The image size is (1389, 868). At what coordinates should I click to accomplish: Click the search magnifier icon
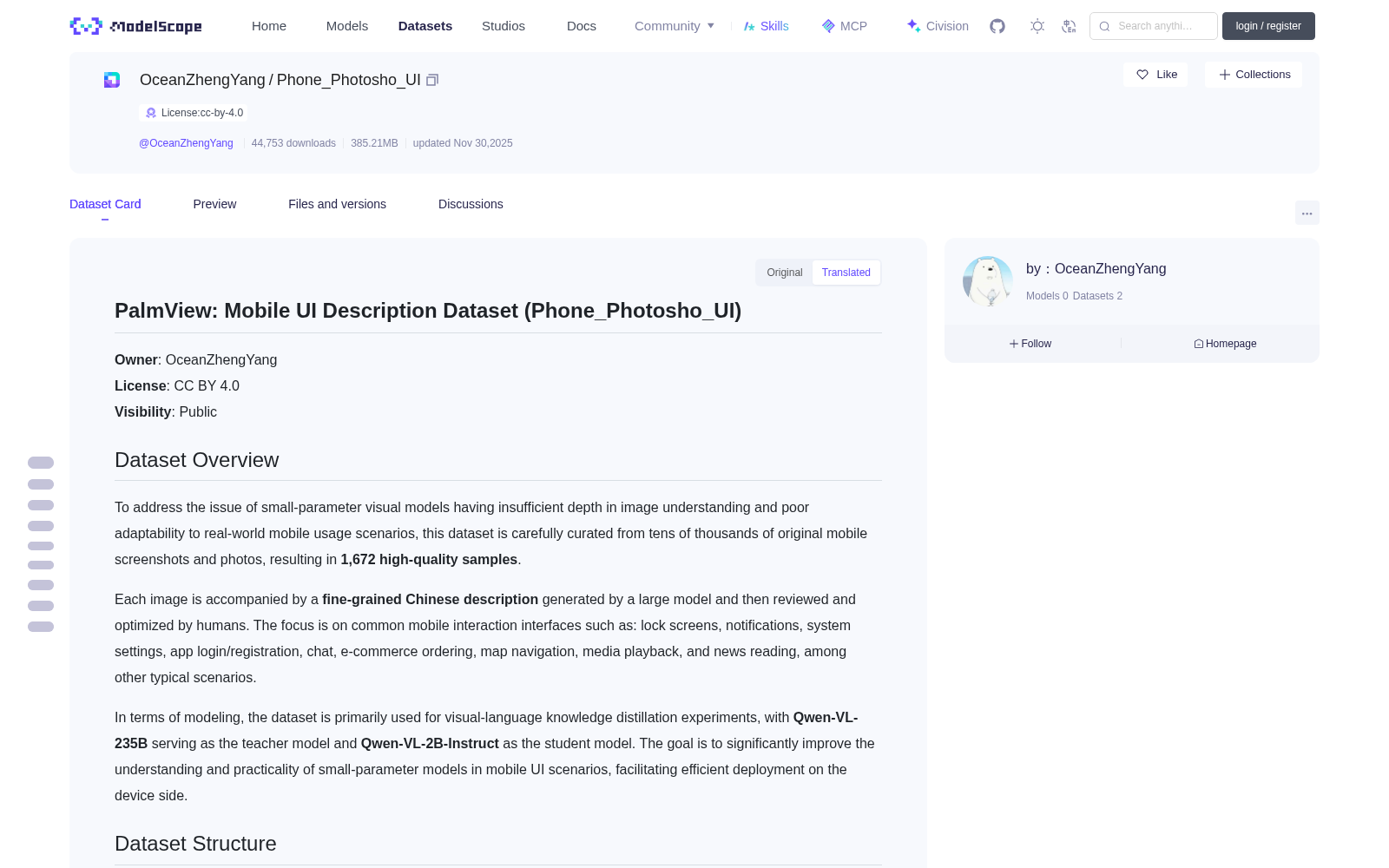(x=1105, y=26)
